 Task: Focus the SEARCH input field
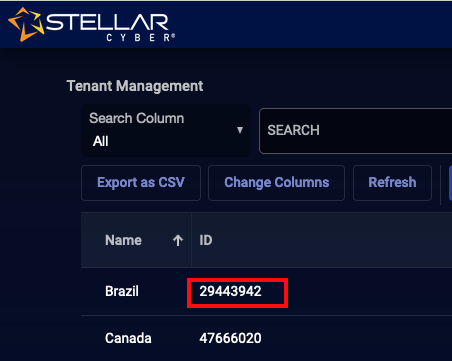pyautogui.click(x=355, y=131)
